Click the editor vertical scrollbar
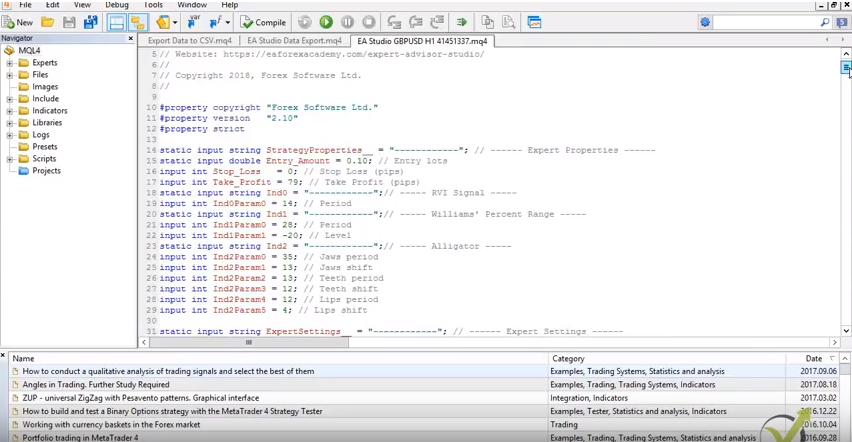Viewport: 852px width, 442px height. tap(846, 200)
